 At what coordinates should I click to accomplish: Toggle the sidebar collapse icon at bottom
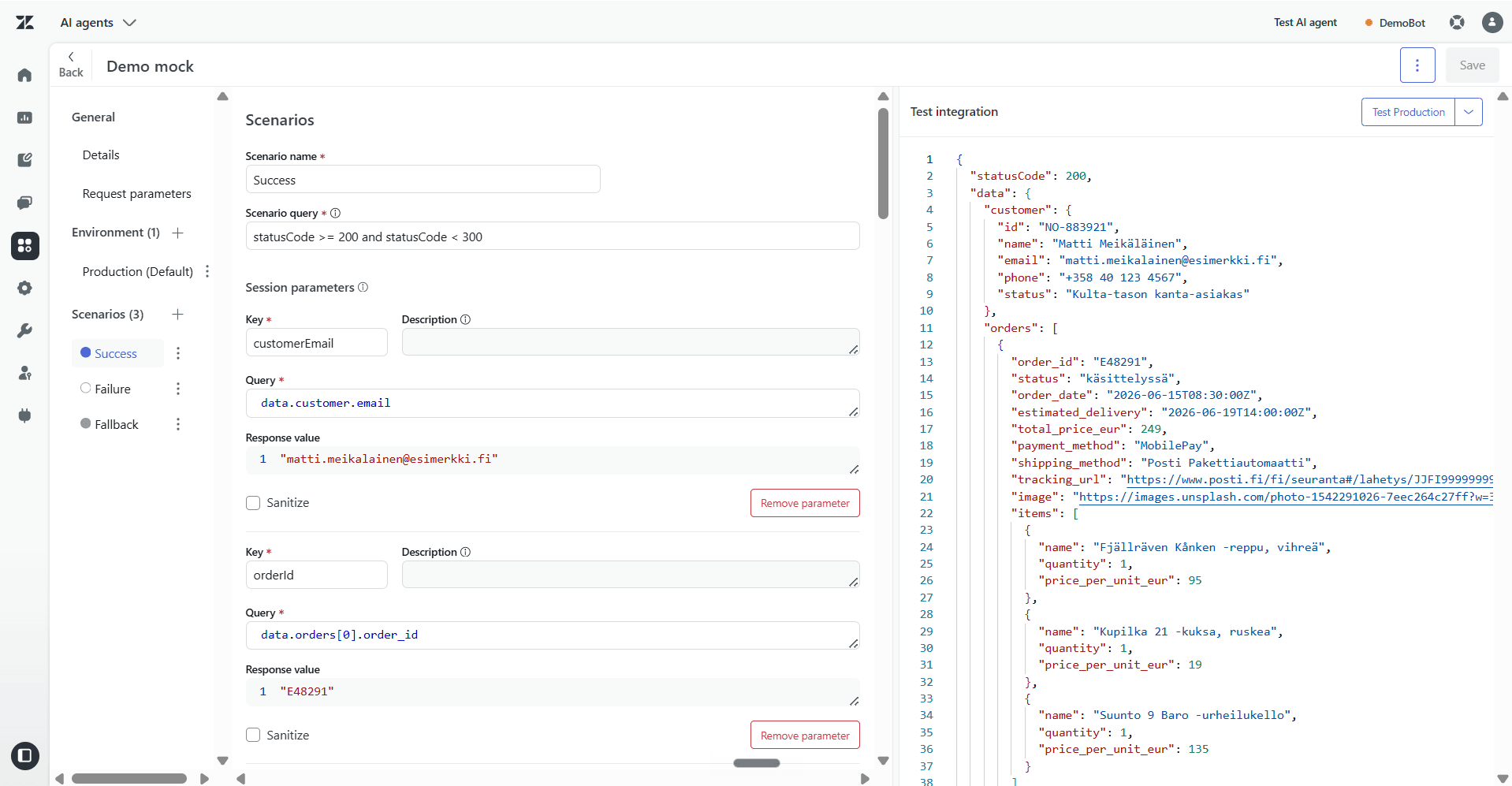[25, 756]
